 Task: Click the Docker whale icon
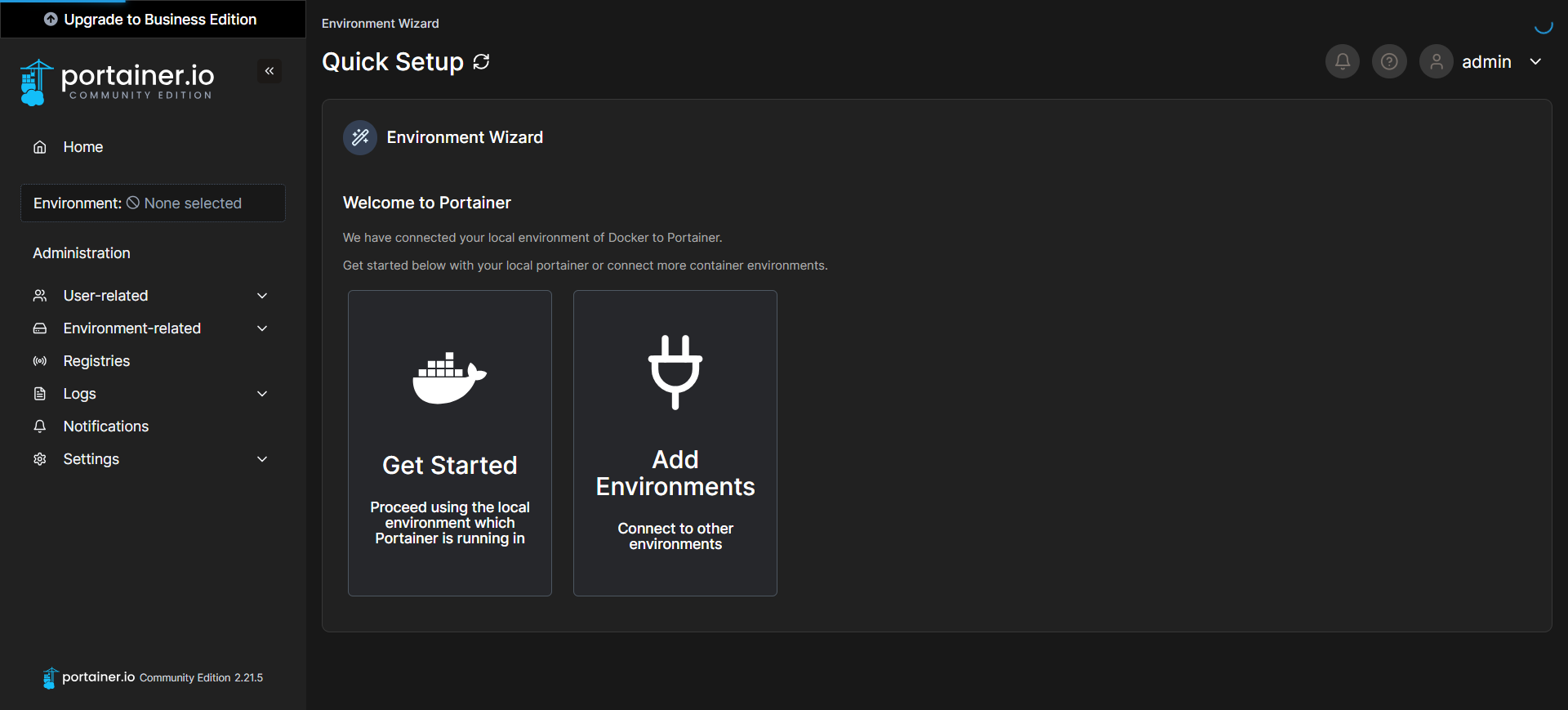coord(449,377)
